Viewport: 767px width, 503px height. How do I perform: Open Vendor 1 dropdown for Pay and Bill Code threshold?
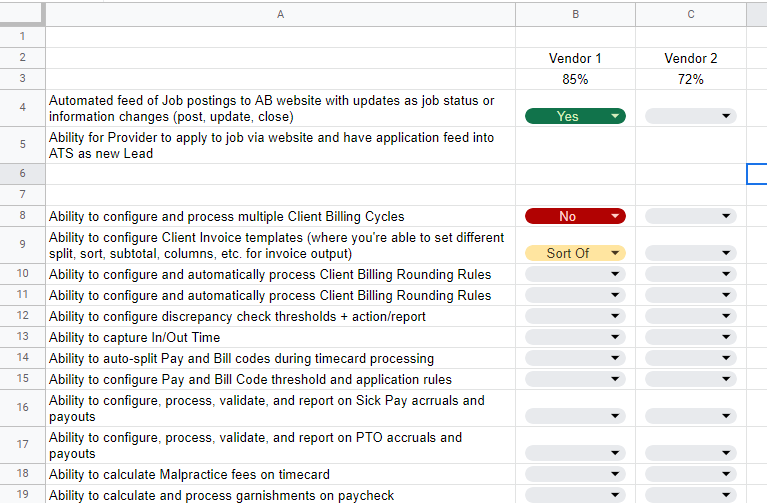575,379
